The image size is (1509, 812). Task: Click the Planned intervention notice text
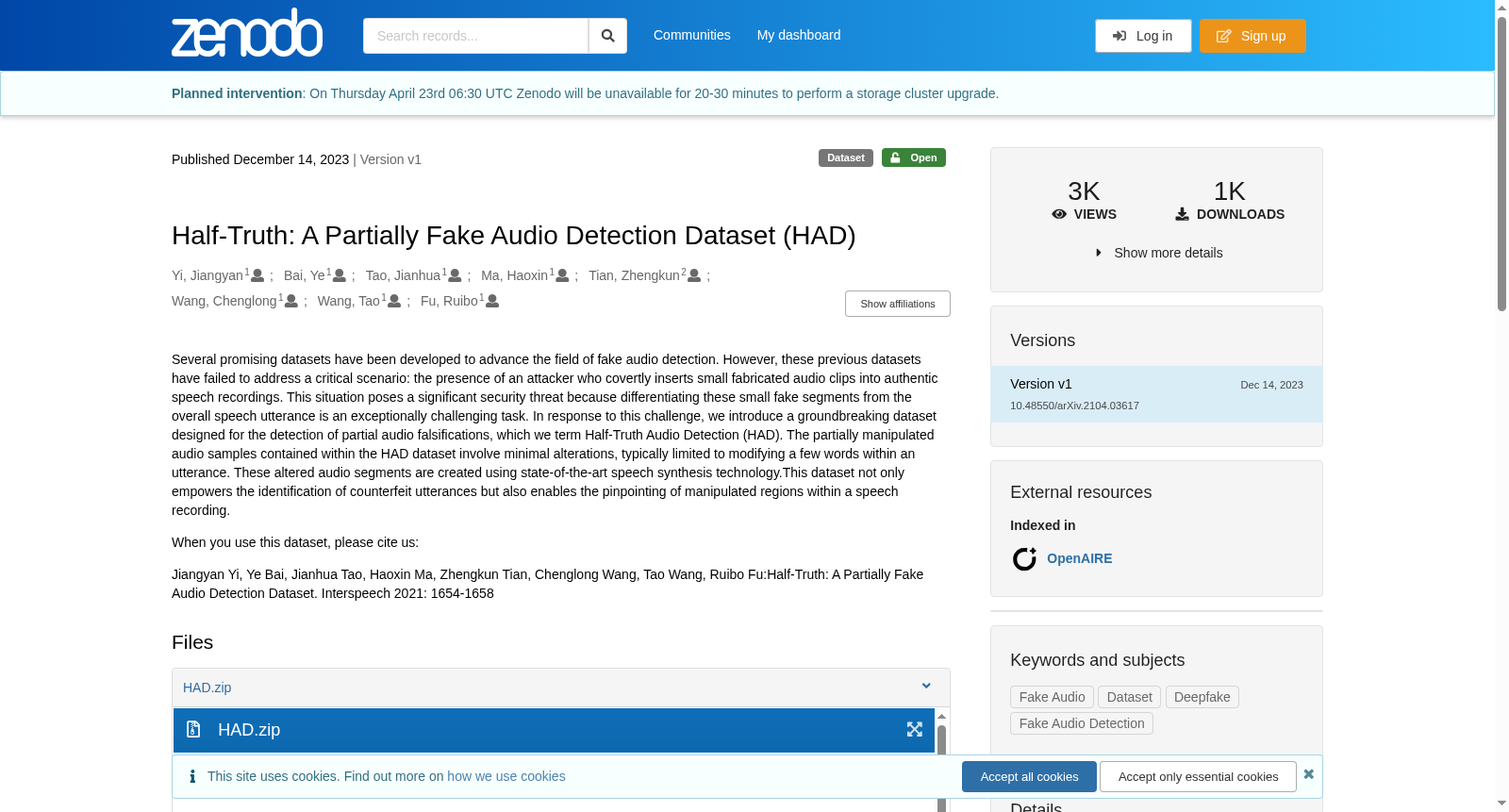pos(585,93)
